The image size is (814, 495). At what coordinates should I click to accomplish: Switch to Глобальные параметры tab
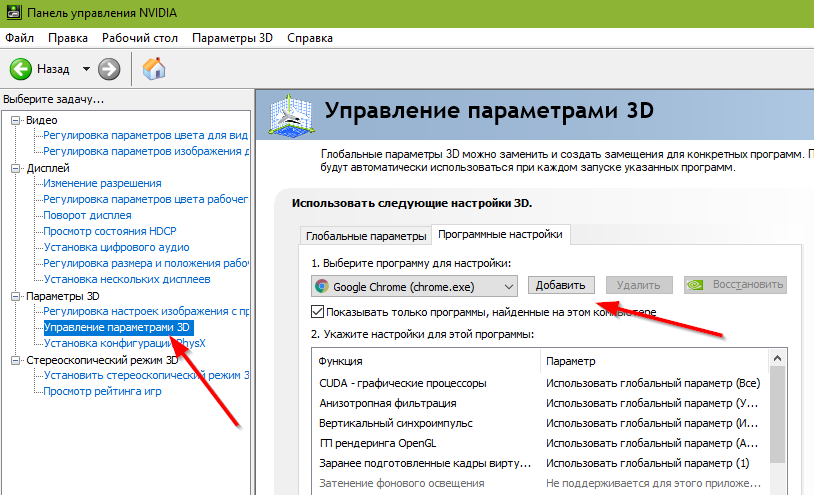click(x=365, y=236)
